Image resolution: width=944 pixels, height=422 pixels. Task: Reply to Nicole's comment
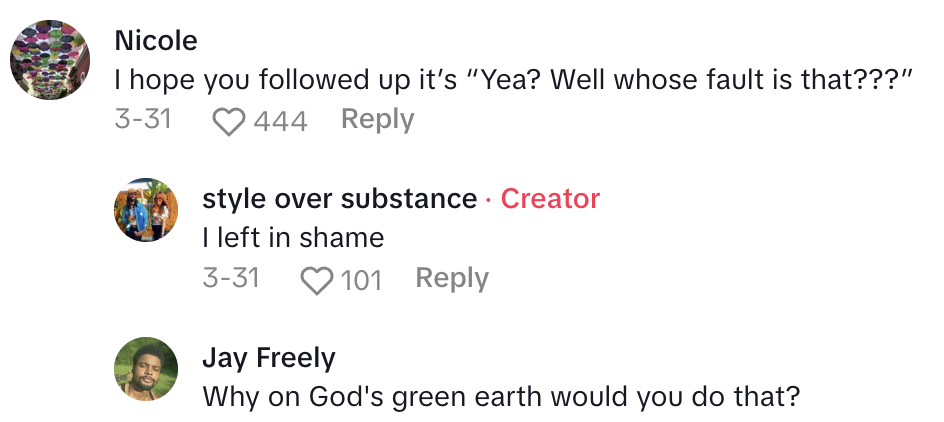click(x=377, y=120)
